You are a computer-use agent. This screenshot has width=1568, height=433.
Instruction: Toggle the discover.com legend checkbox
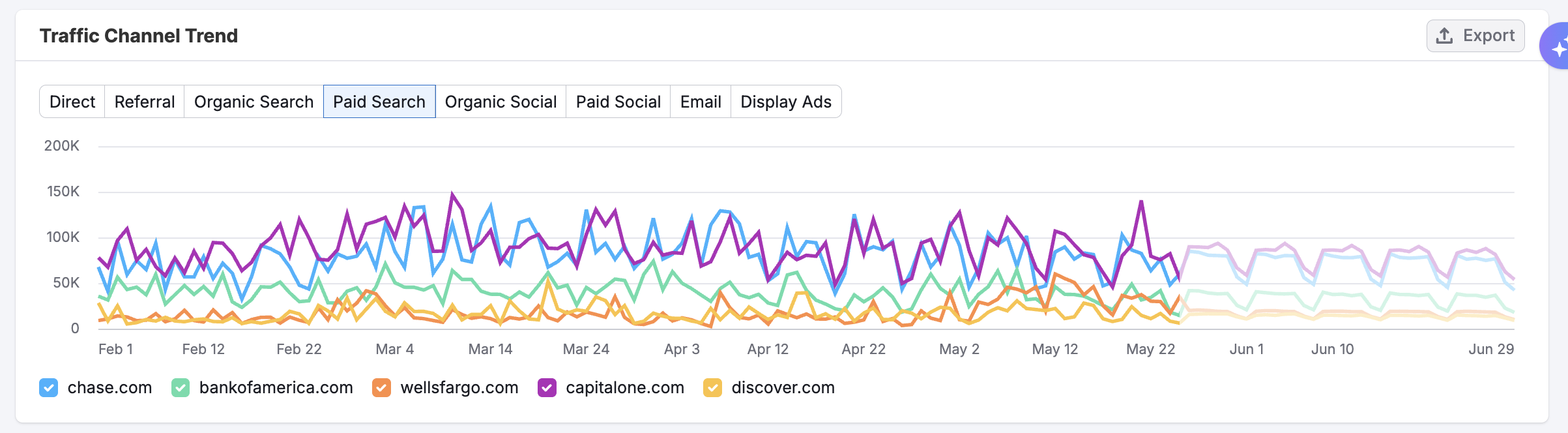pos(713,388)
